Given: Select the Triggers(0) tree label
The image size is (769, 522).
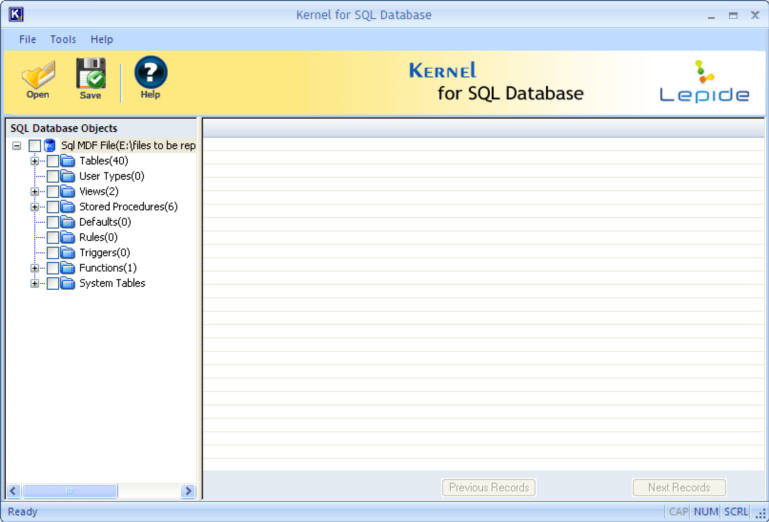Looking at the screenshot, I should 104,253.
